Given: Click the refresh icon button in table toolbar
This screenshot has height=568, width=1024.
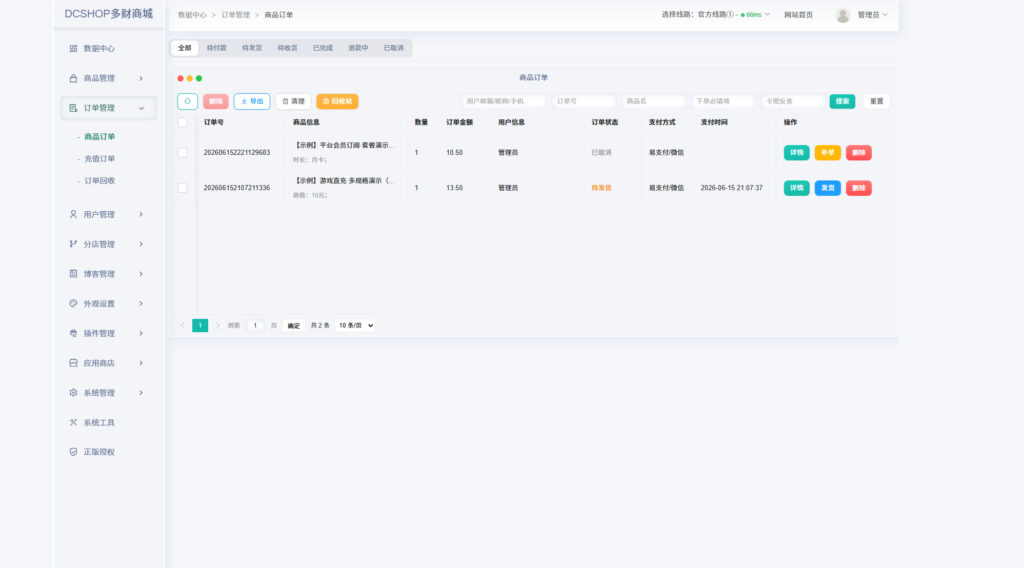Looking at the screenshot, I should pos(187,101).
